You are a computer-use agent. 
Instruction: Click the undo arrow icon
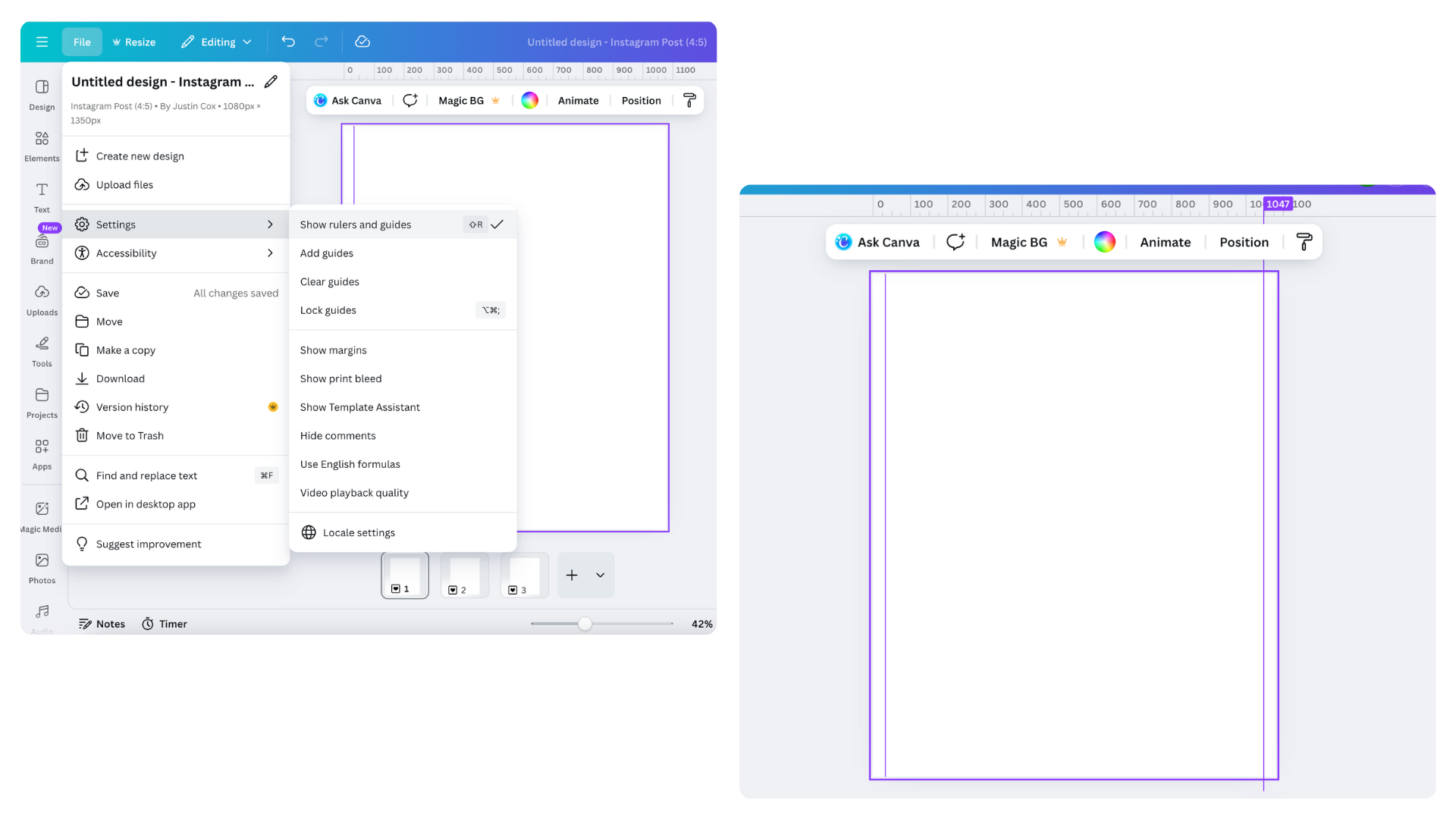[x=288, y=42]
